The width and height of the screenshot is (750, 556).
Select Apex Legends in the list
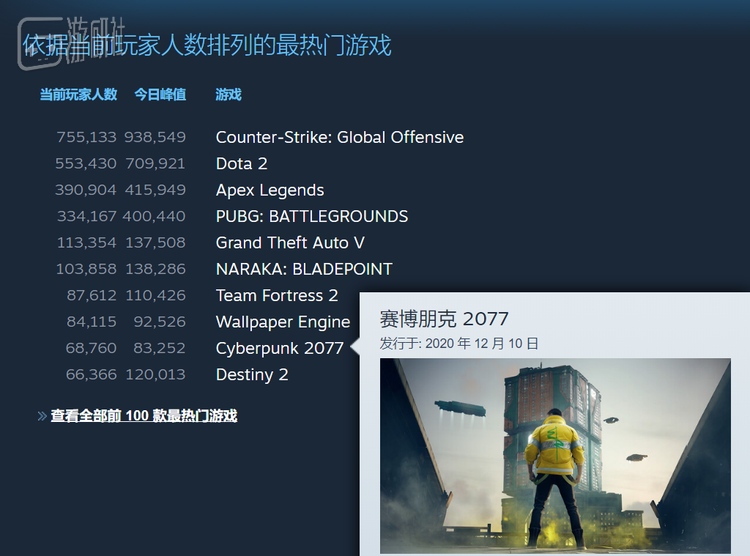[270, 190]
